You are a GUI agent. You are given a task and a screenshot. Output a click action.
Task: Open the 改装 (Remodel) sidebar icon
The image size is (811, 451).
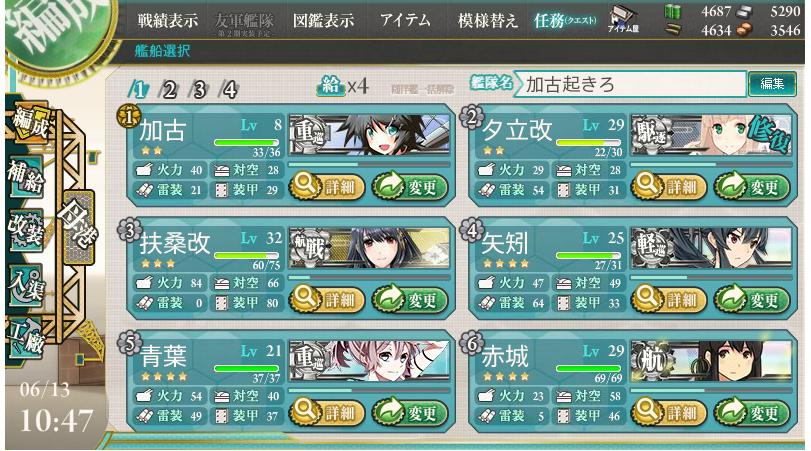(x=26, y=230)
